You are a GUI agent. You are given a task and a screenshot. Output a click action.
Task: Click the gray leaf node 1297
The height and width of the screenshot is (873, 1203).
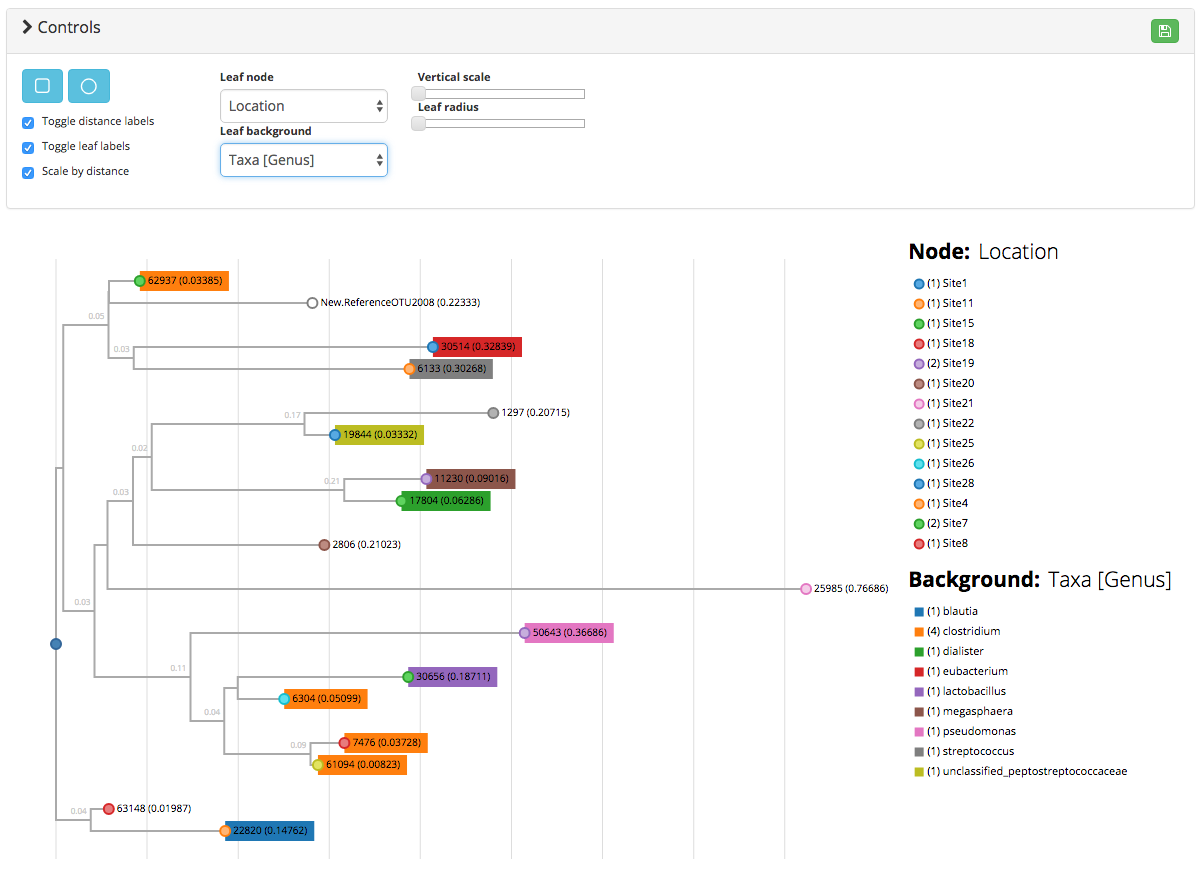[x=493, y=413]
